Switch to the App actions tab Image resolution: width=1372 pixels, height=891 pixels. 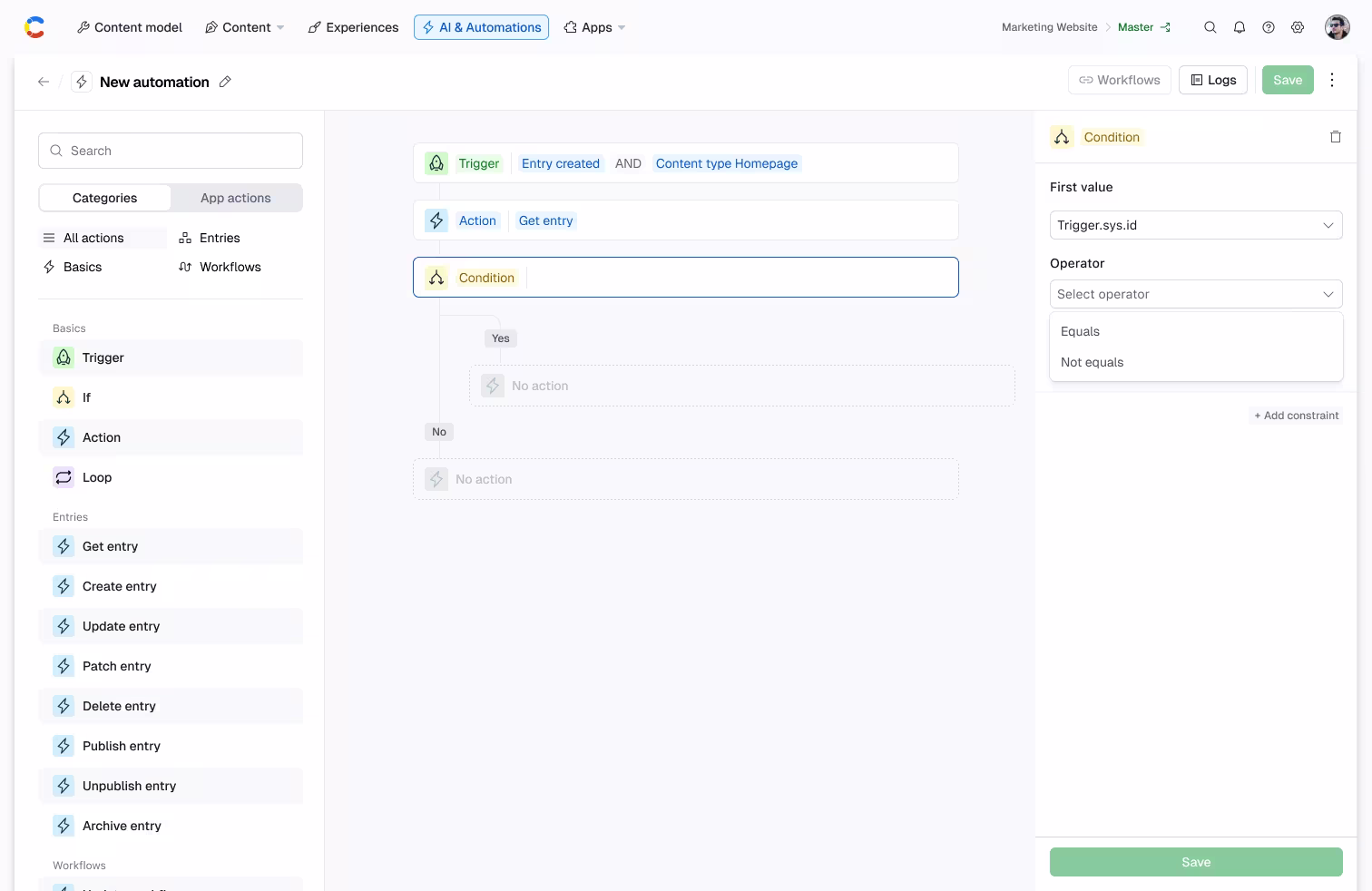coord(236,198)
